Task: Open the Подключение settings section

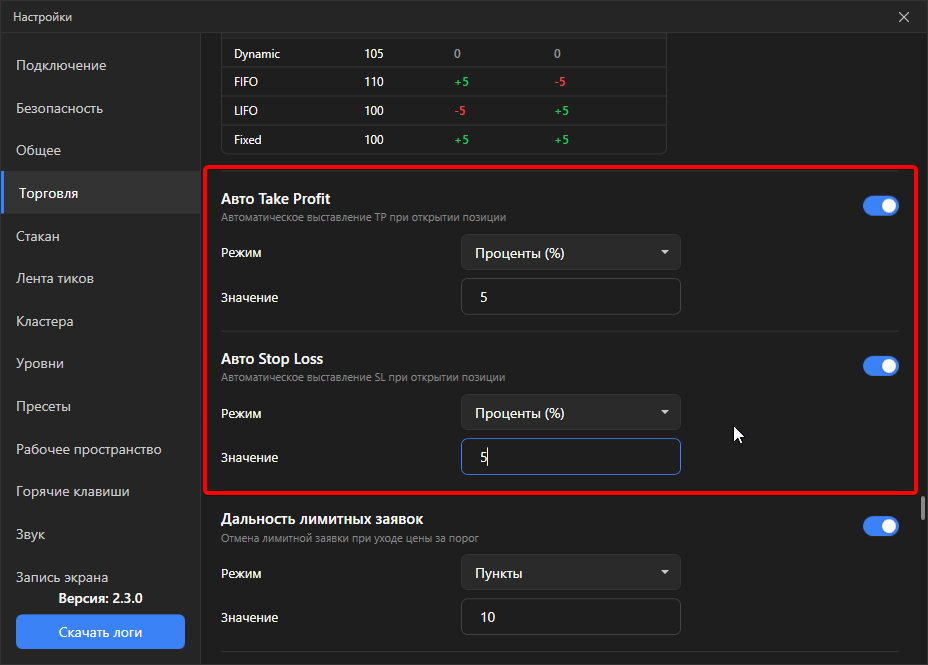Action: point(101,66)
